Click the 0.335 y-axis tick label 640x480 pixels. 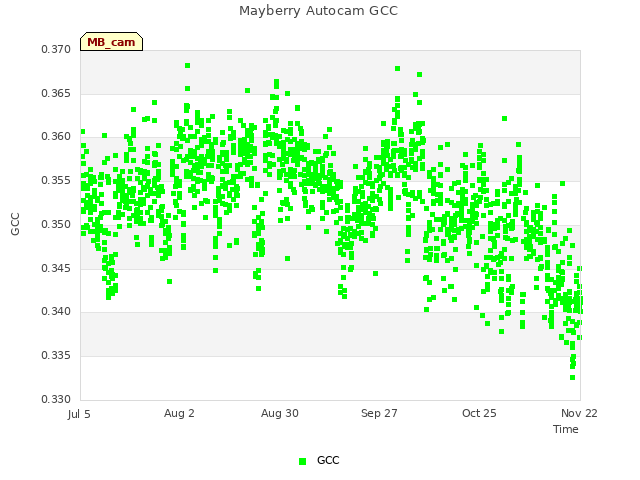pos(56,356)
